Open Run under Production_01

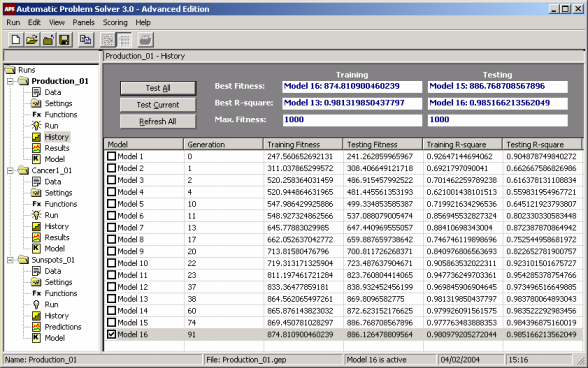(x=51, y=126)
